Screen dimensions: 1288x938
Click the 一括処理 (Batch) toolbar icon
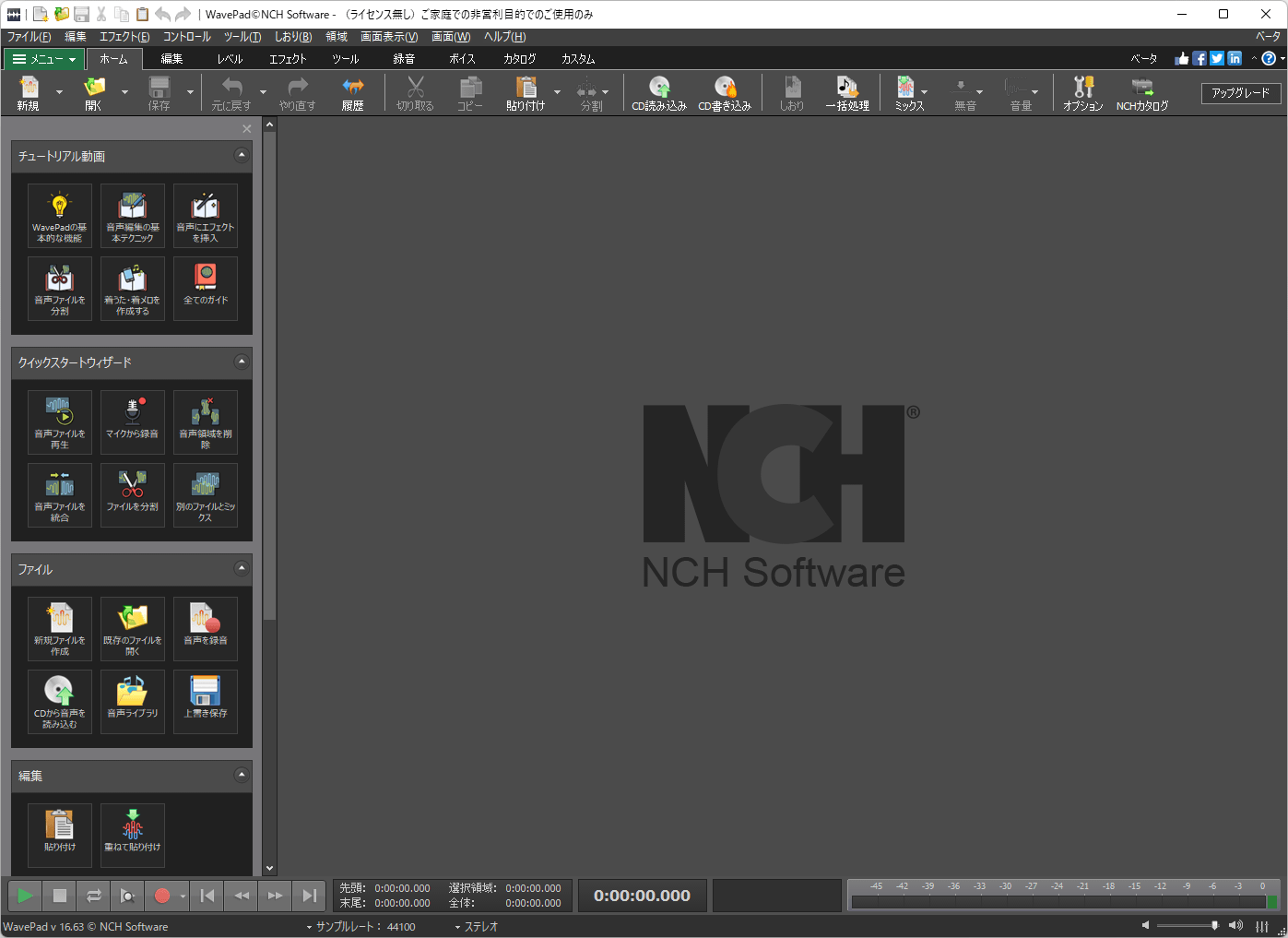(x=847, y=93)
